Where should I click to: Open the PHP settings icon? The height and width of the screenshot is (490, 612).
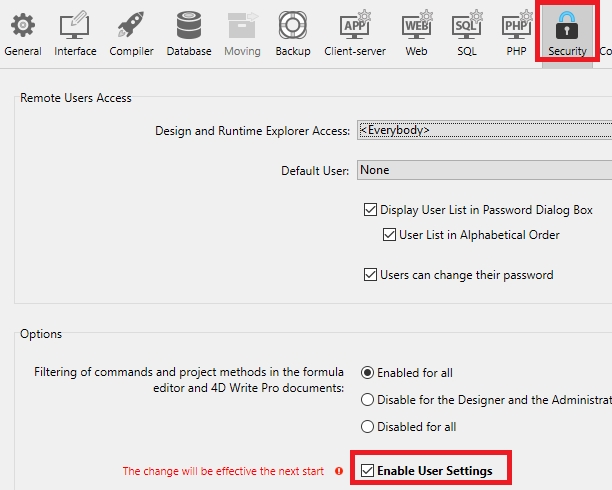pos(516,25)
